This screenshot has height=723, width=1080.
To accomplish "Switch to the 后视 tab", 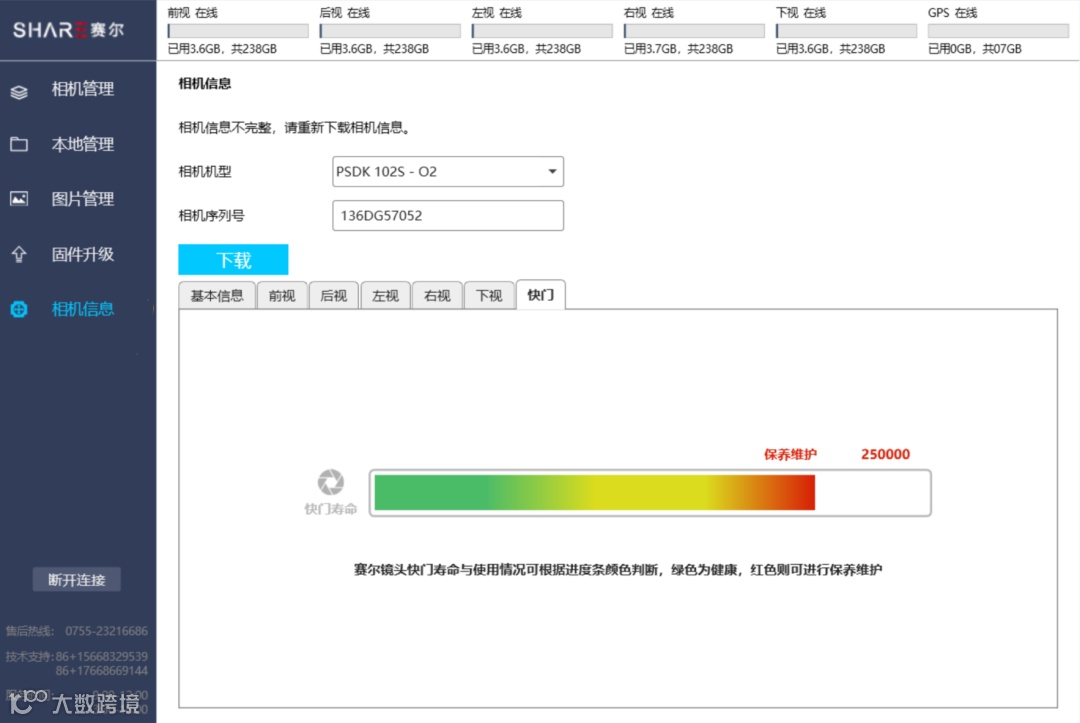I will [333, 295].
